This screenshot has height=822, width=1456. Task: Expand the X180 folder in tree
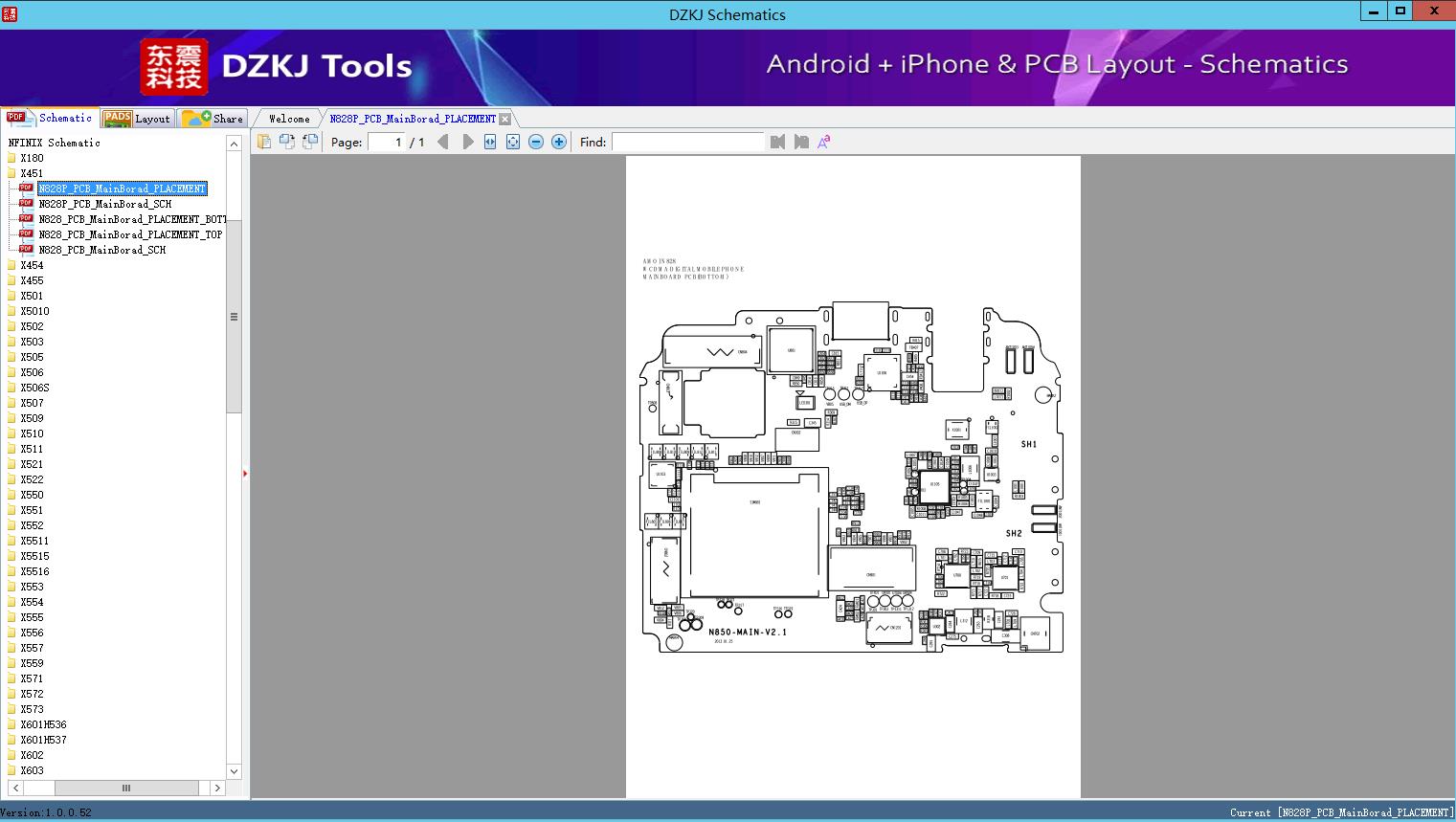click(32, 158)
